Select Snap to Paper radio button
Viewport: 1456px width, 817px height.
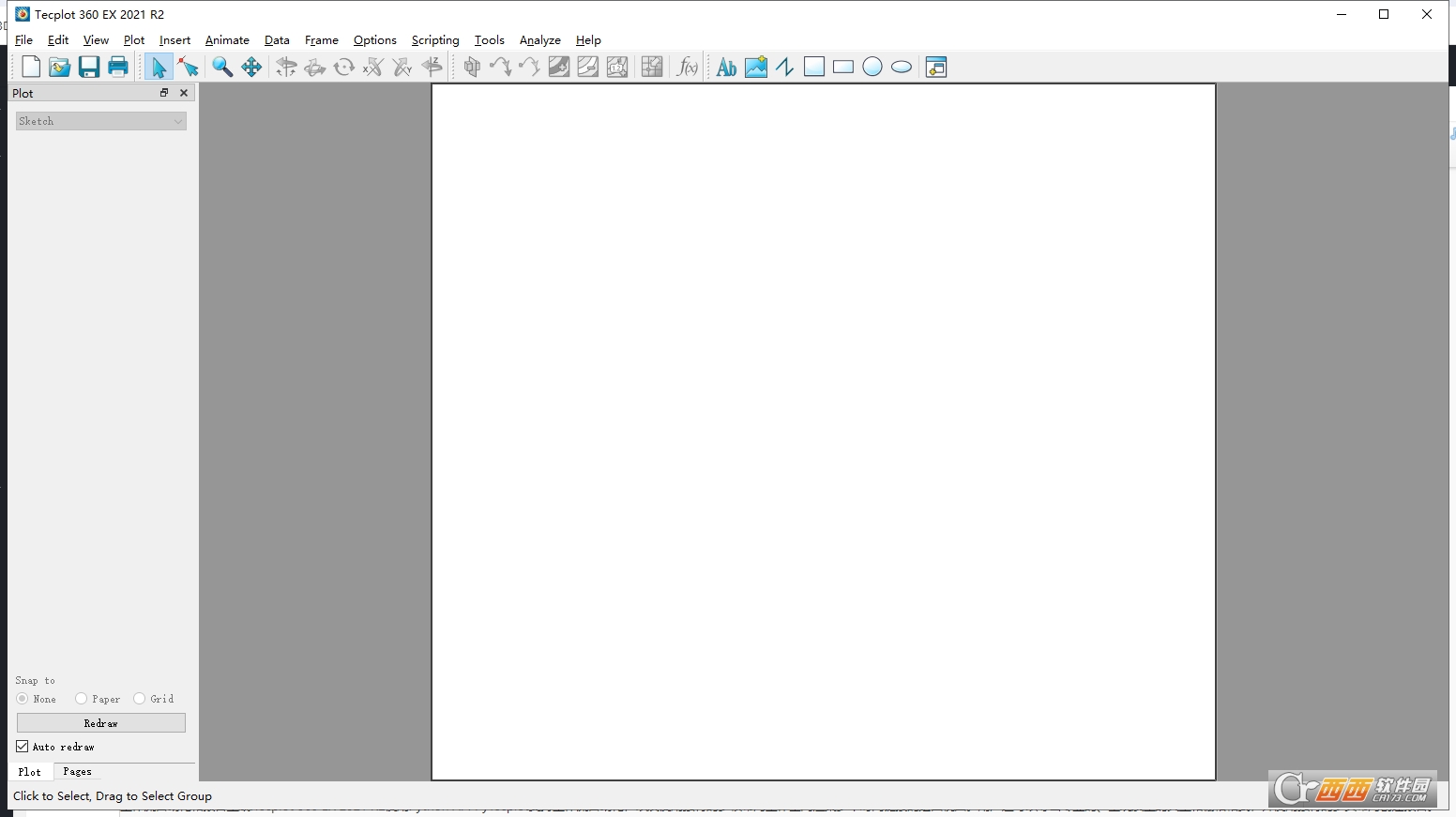coord(82,699)
